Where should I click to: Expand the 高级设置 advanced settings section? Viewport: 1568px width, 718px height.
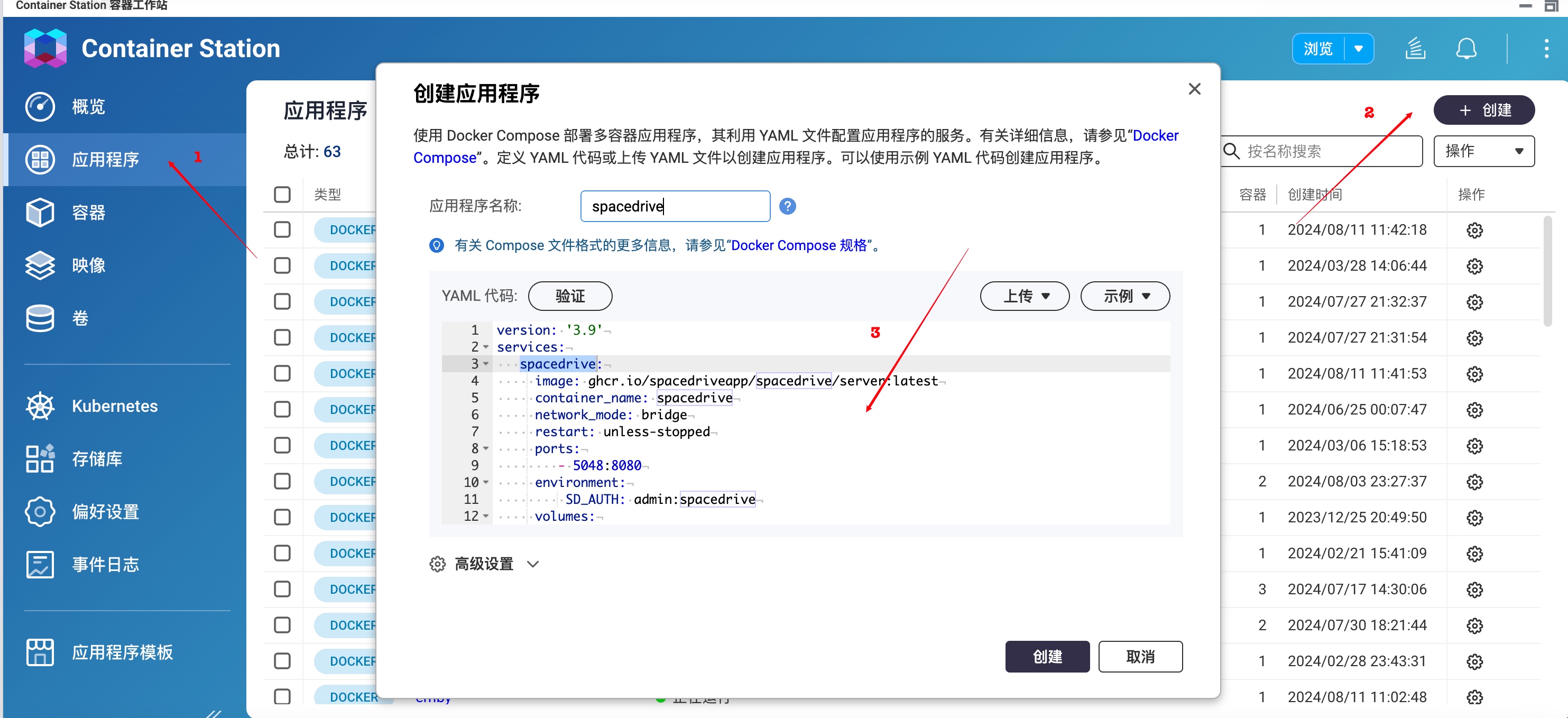[484, 564]
